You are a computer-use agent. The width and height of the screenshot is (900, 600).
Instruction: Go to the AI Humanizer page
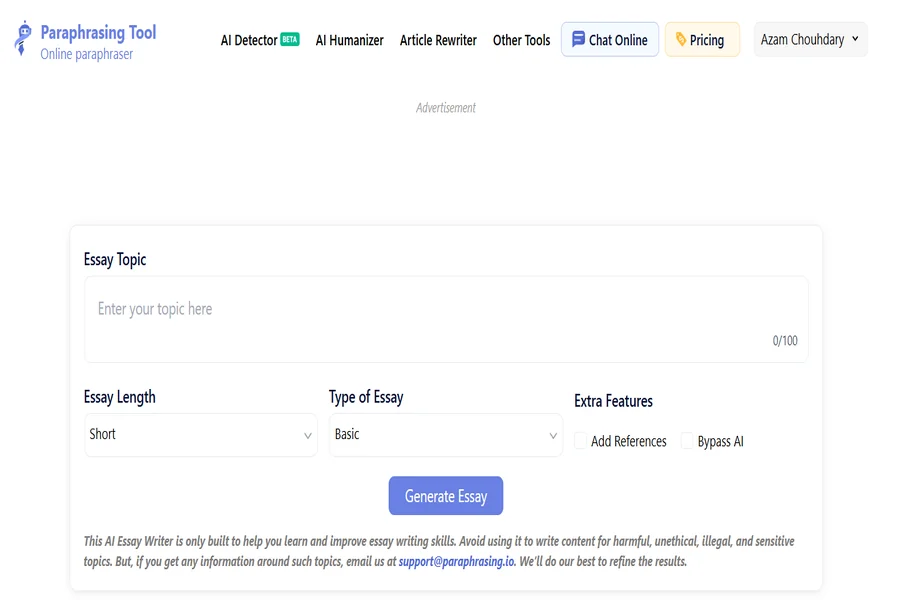click(349, 40)
